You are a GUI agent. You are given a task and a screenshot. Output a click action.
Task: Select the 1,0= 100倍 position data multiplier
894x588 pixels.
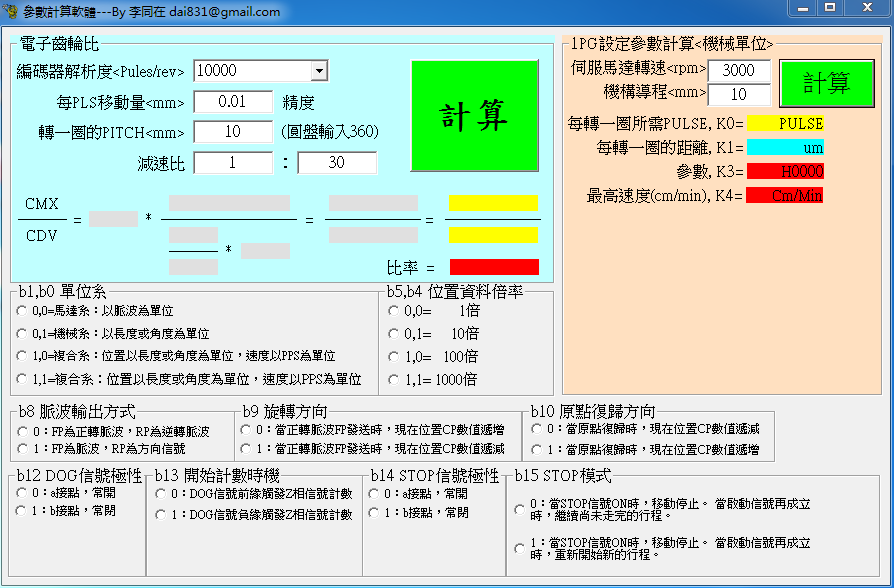pos(394,356)
